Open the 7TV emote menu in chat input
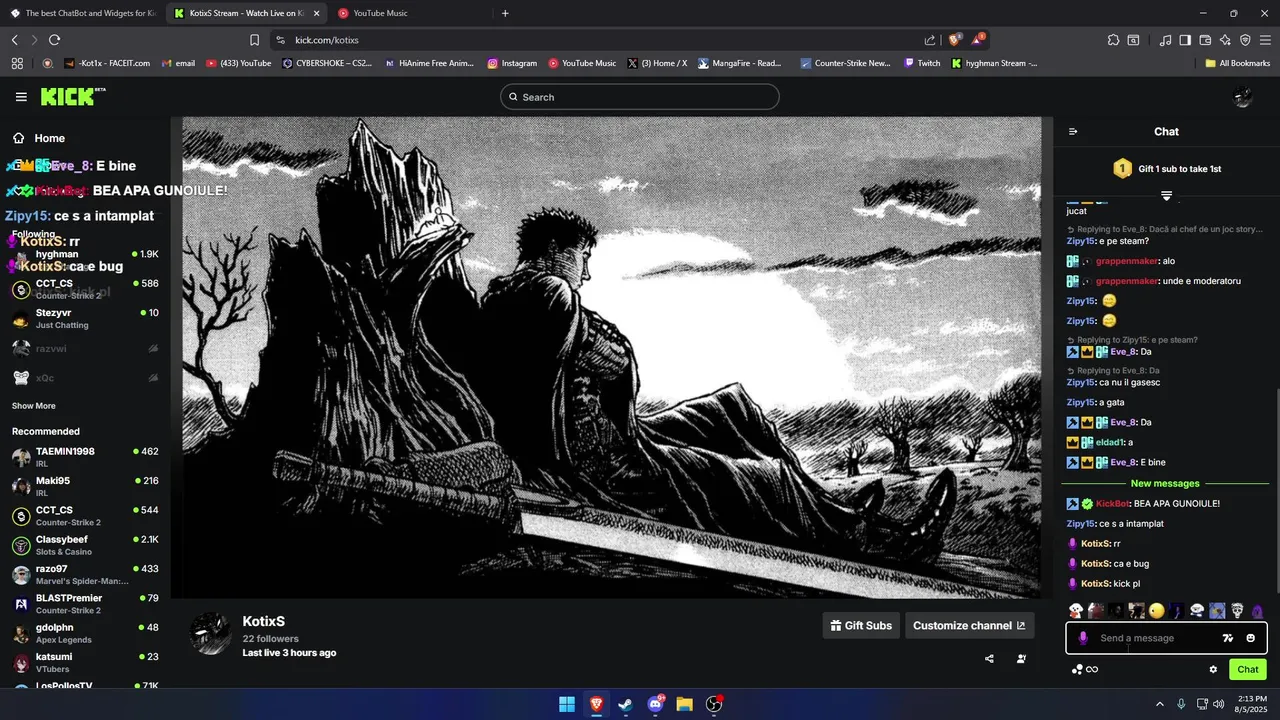The image size is (1280, 720). (1228, 638)
